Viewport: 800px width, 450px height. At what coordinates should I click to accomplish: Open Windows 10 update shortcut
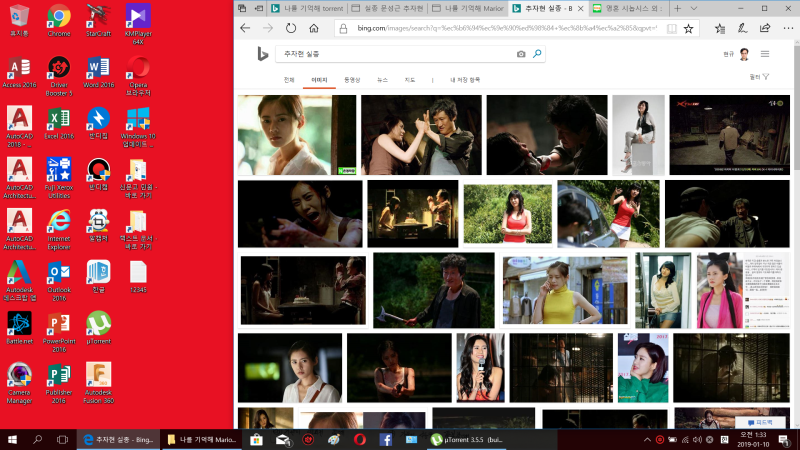[138, 127]
